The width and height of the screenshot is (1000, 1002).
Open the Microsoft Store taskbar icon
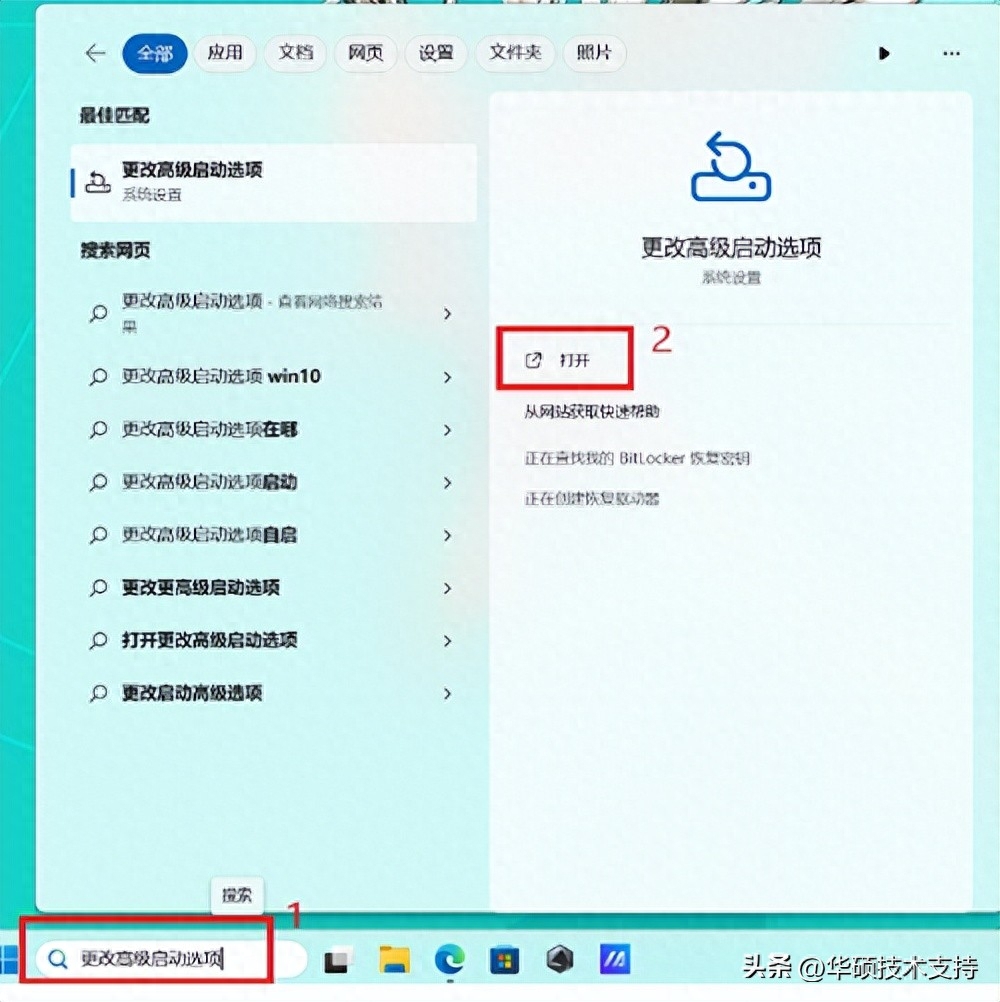tap(504, 960)
